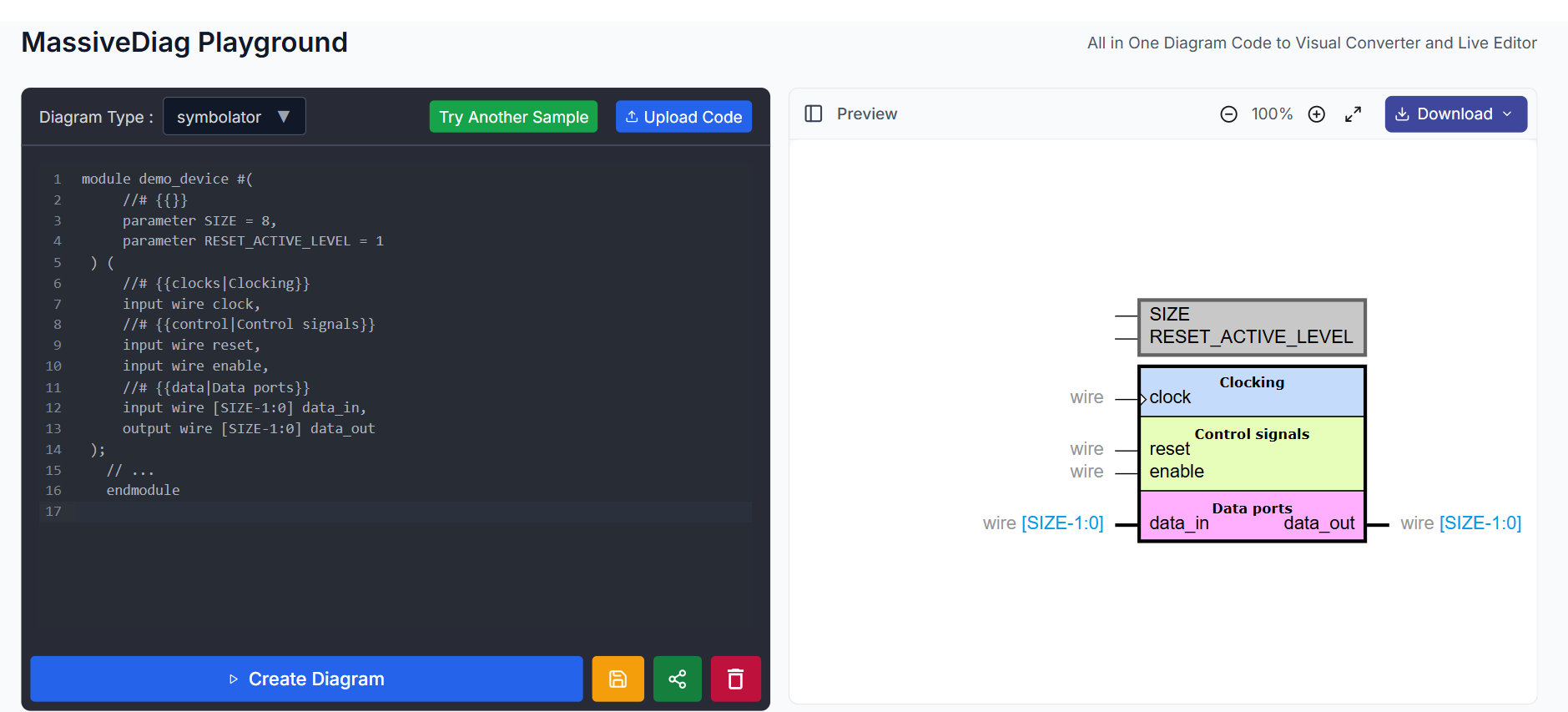Click 'wire [SIZE-1:0]' label beside data_in
1568x712 pixels.
click(1043, 523)
